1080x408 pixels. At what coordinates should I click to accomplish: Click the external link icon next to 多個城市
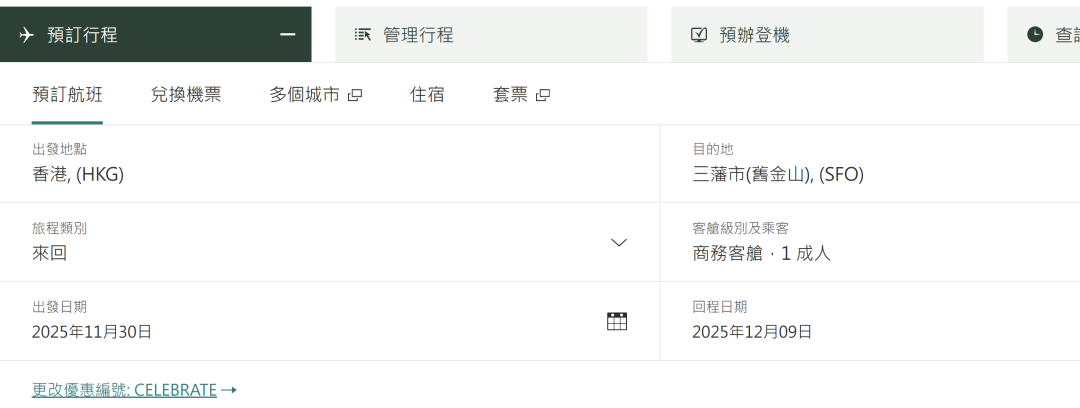(355, 95)
